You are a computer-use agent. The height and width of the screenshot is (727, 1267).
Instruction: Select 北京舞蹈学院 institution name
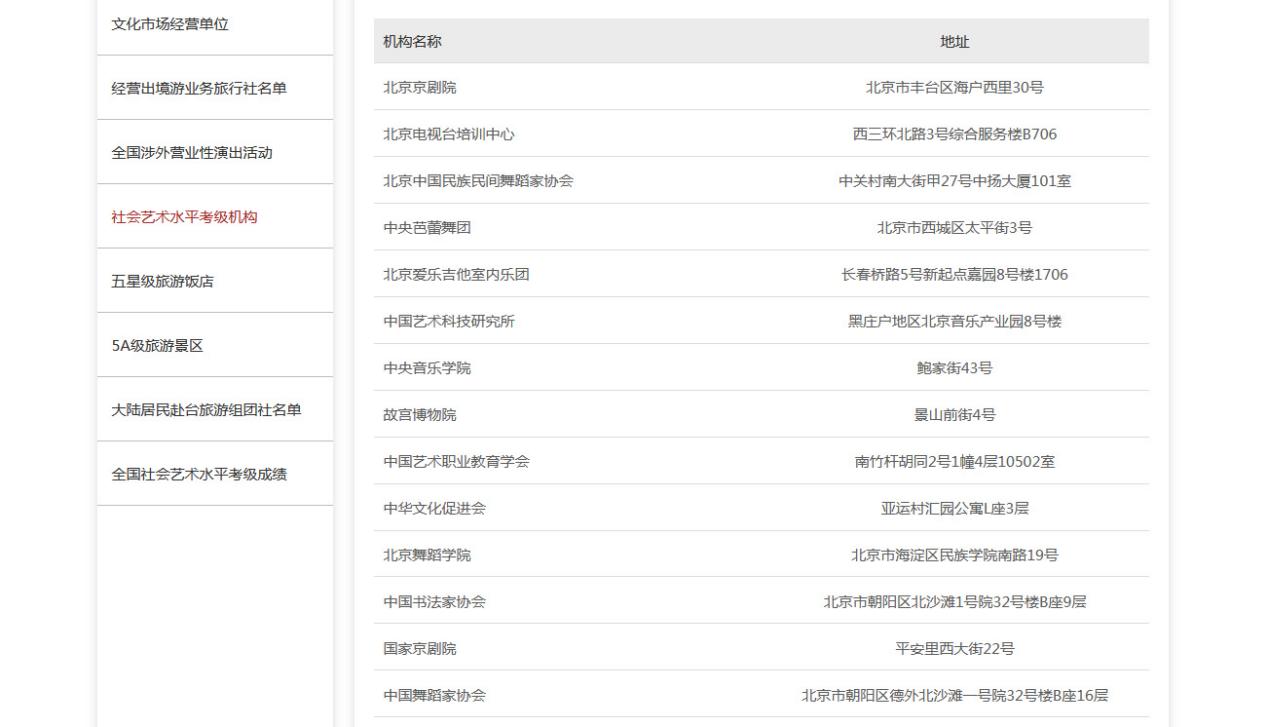427,555
